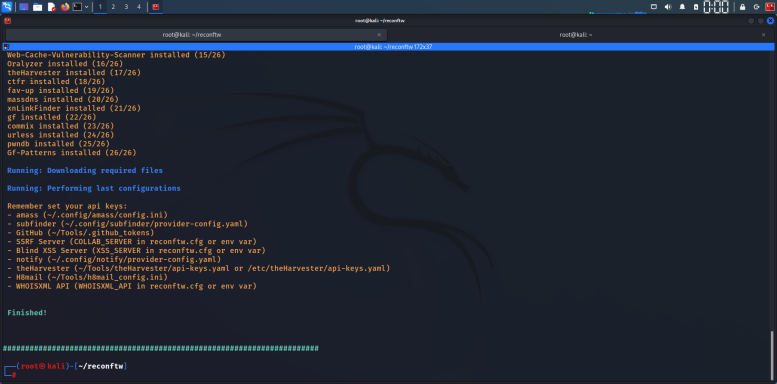Click the theHarvester api-keys.yaml line
Screen dimensions: 777x384
pyautogui.click(x=199, y=269)
